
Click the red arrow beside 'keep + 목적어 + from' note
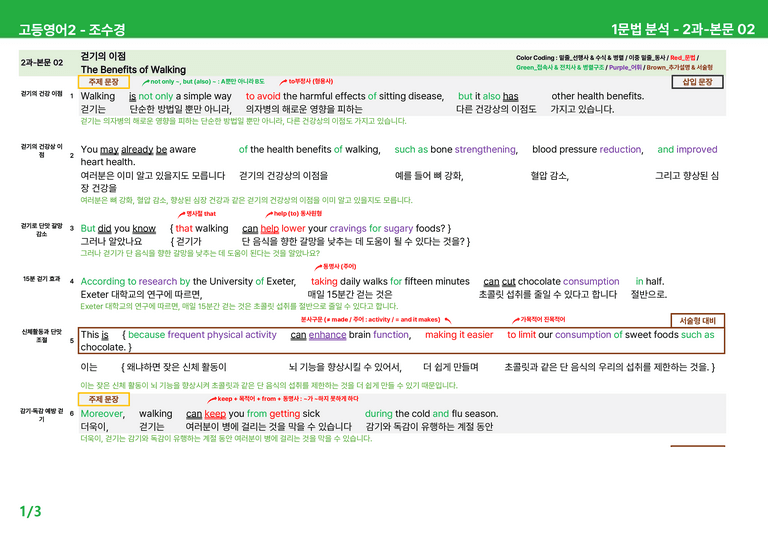pos(212,400)
